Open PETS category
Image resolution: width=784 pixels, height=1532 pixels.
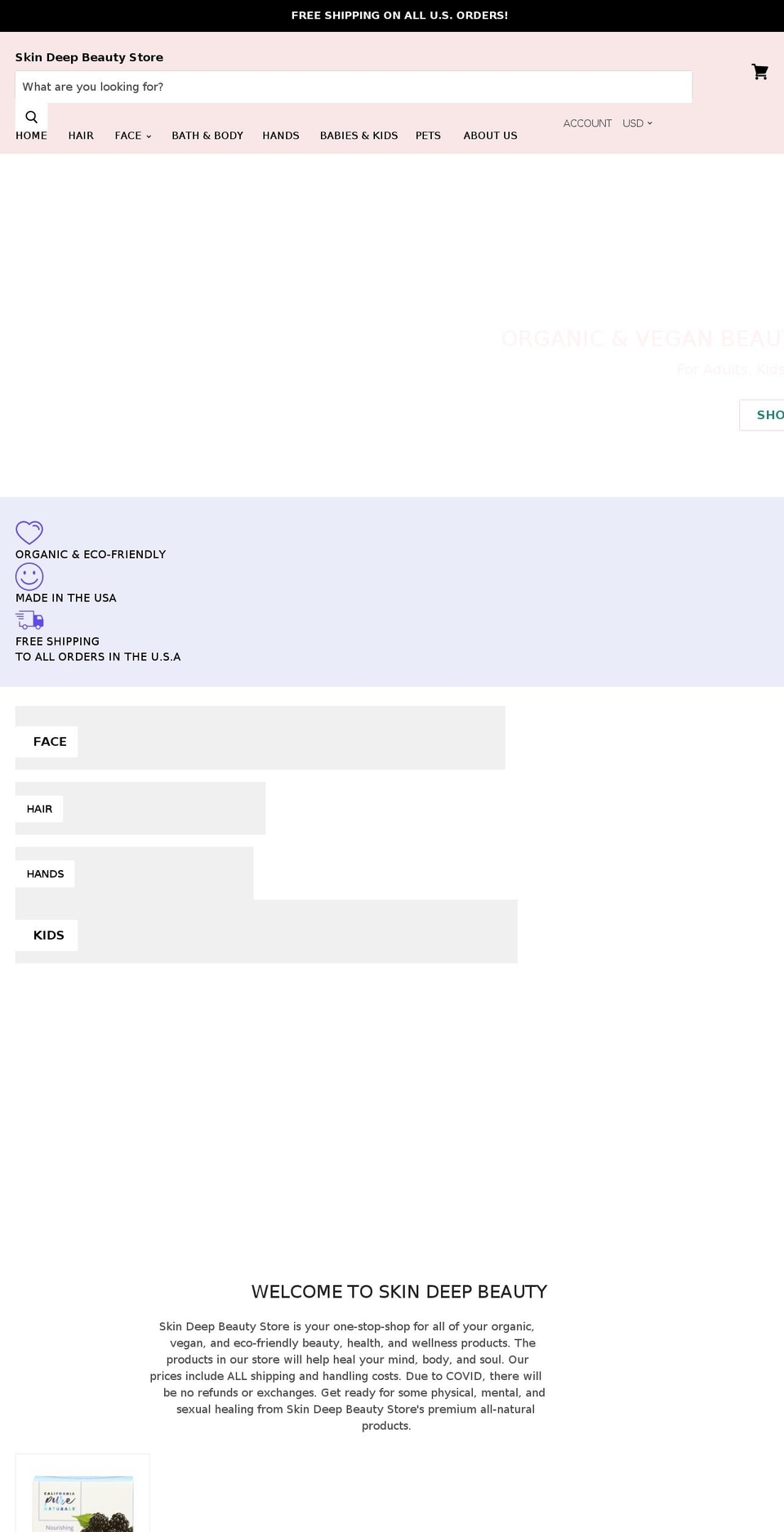428,136
